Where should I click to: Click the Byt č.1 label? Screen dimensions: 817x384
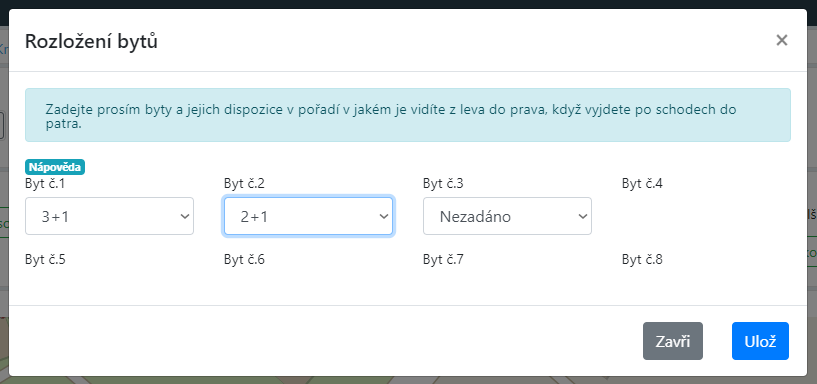point(45,183)
